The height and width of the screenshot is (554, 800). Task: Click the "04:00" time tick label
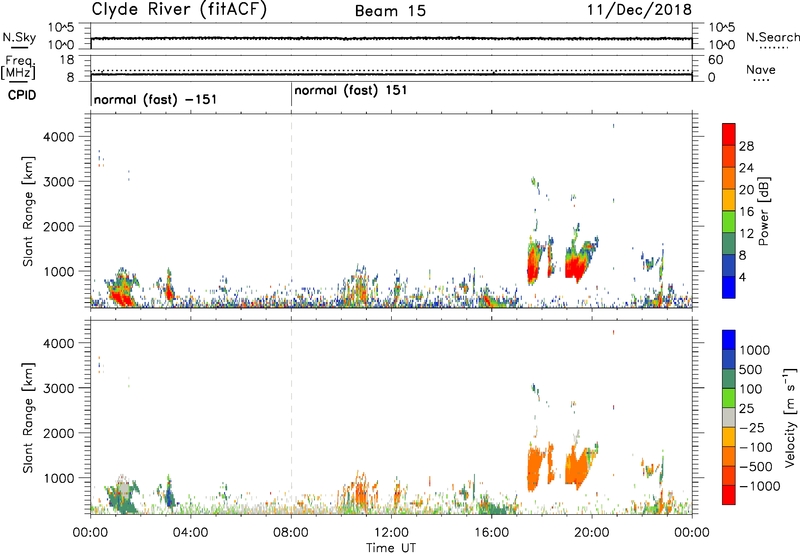pyautogui.click(x=190, y=533)
